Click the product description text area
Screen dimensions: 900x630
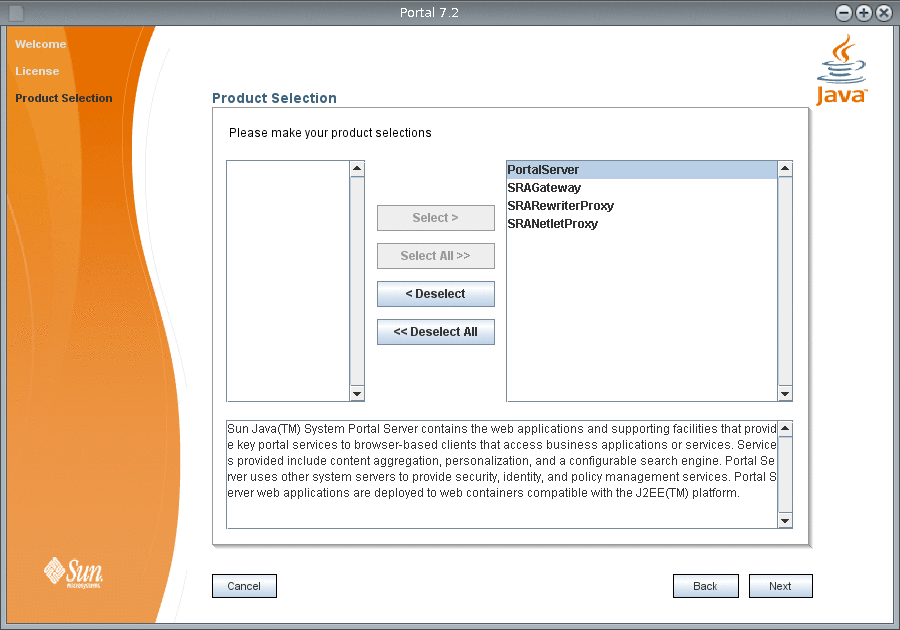point(502,475)
